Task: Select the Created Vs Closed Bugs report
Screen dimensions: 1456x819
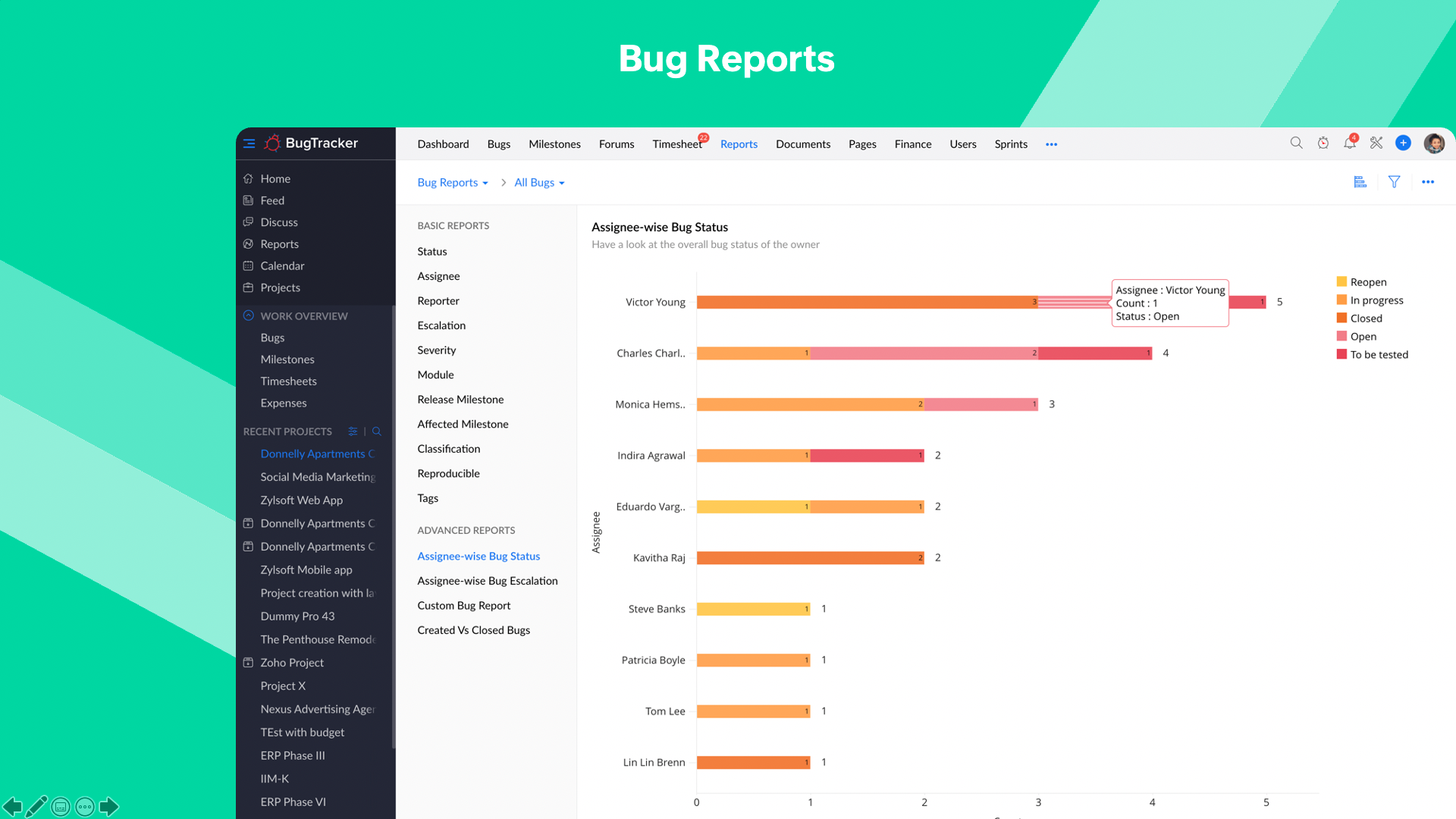Action: click(x=473, y=629)
